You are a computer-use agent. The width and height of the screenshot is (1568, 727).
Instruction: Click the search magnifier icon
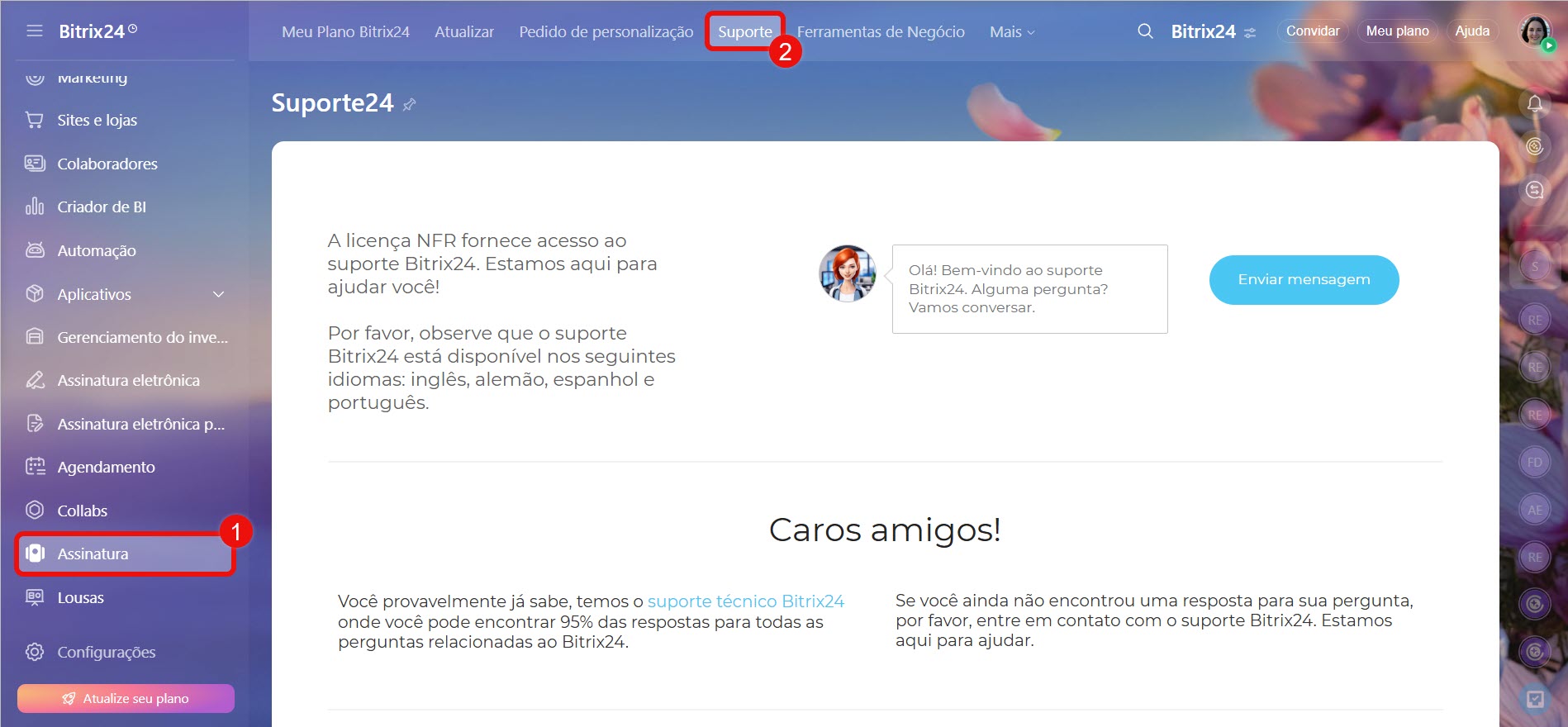click(1145, 31)
